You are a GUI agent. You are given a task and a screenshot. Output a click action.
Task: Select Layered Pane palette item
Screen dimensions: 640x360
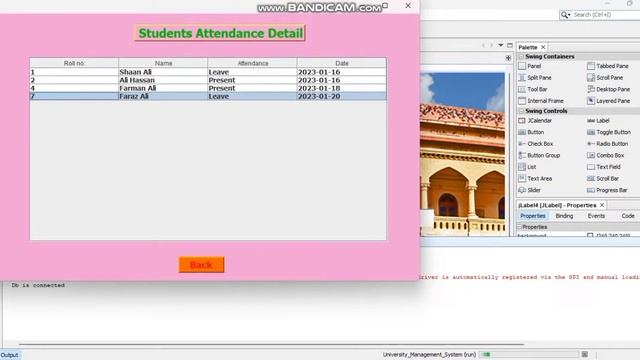pyautogui.click(x=609, y=101)
